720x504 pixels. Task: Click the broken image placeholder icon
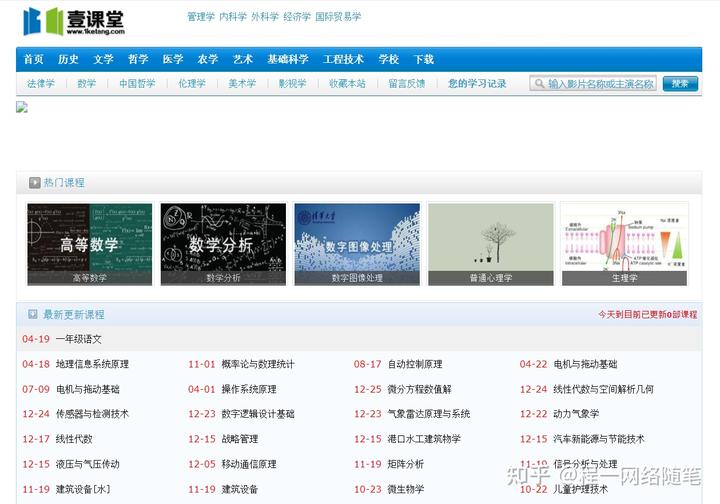(22, 107)
